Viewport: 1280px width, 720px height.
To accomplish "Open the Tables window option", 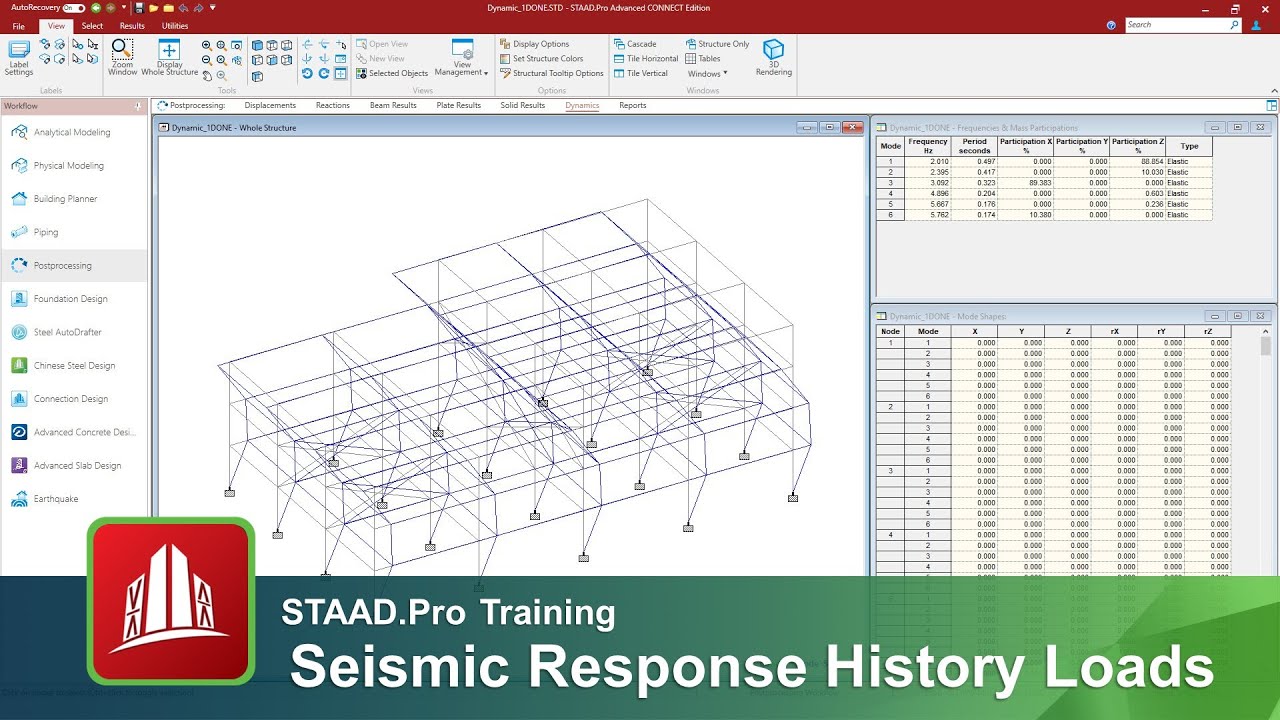I will click(x=703, y=58).
